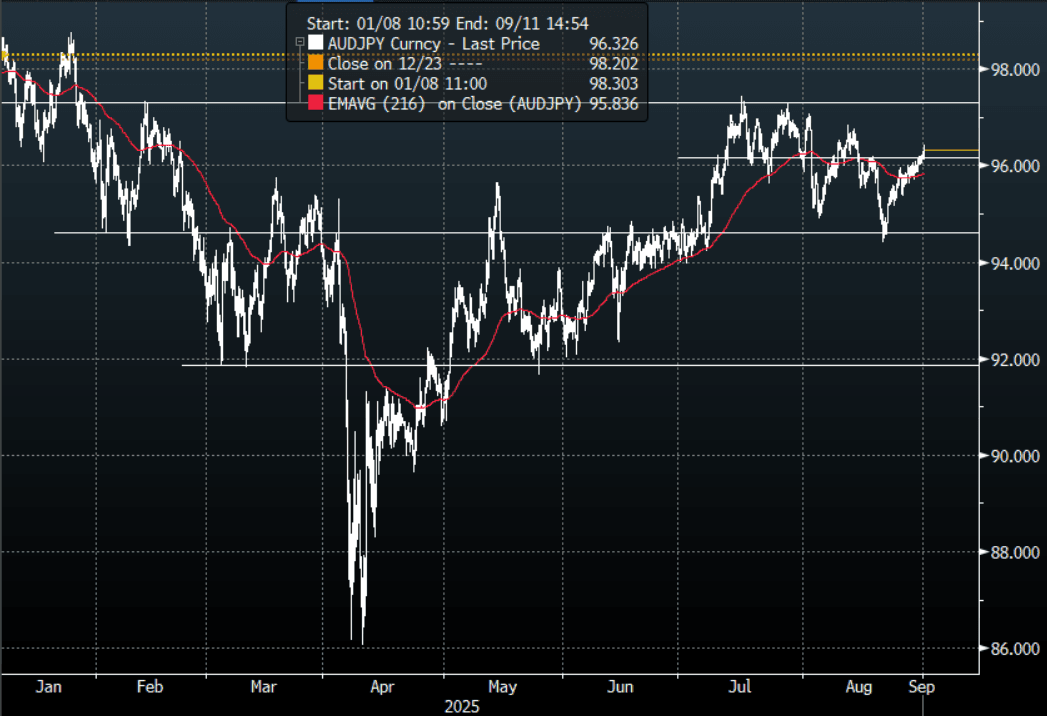Select the May label on time axis
This screenshot has height=716, width=1047.
(x=503, y=688)
